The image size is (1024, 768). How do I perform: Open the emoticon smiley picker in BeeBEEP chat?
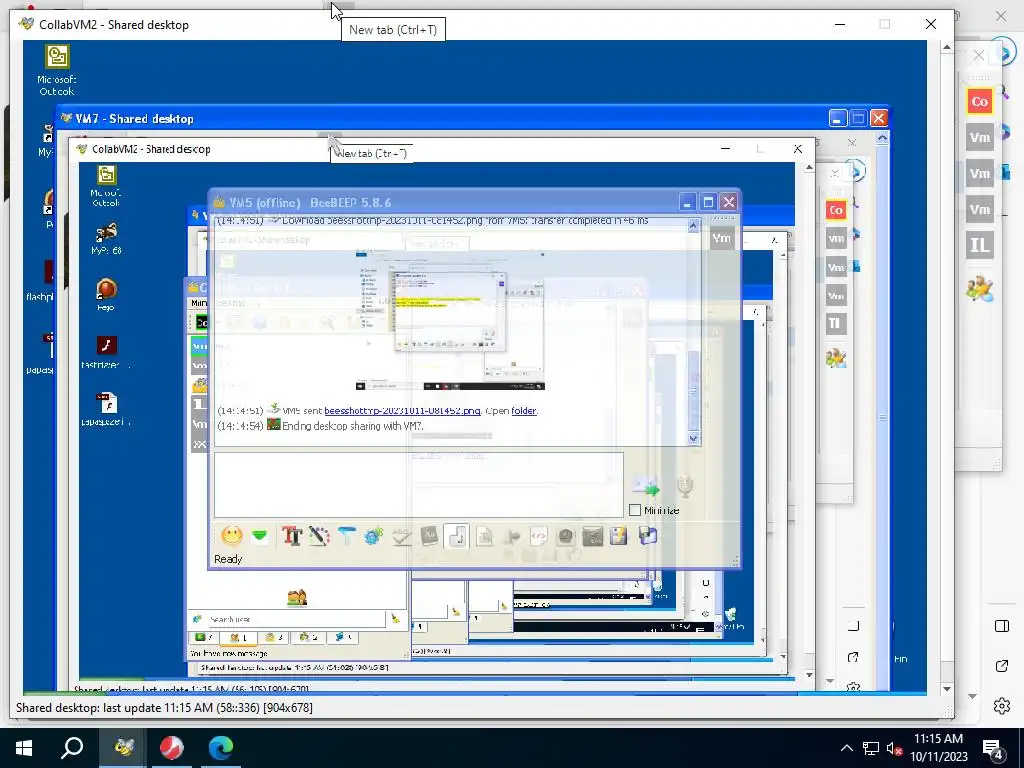[231, 536]
